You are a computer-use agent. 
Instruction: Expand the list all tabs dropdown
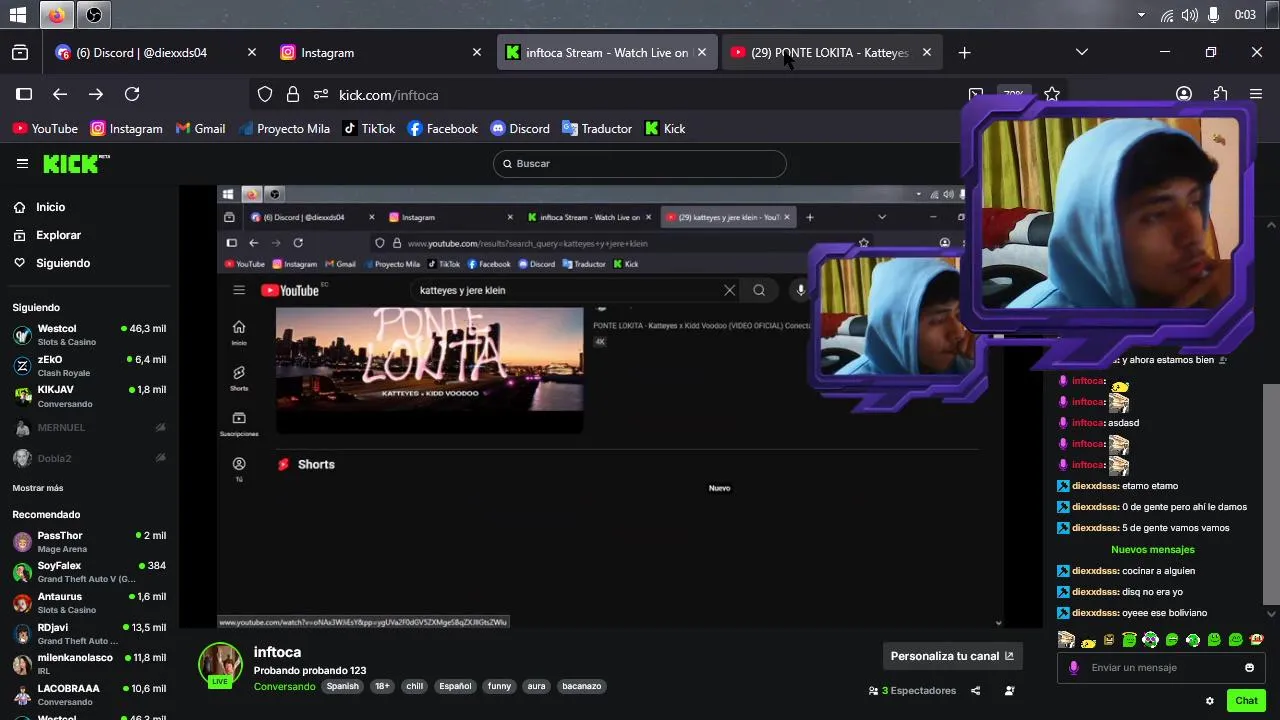pyautogui.click(x=1081, y=52)
